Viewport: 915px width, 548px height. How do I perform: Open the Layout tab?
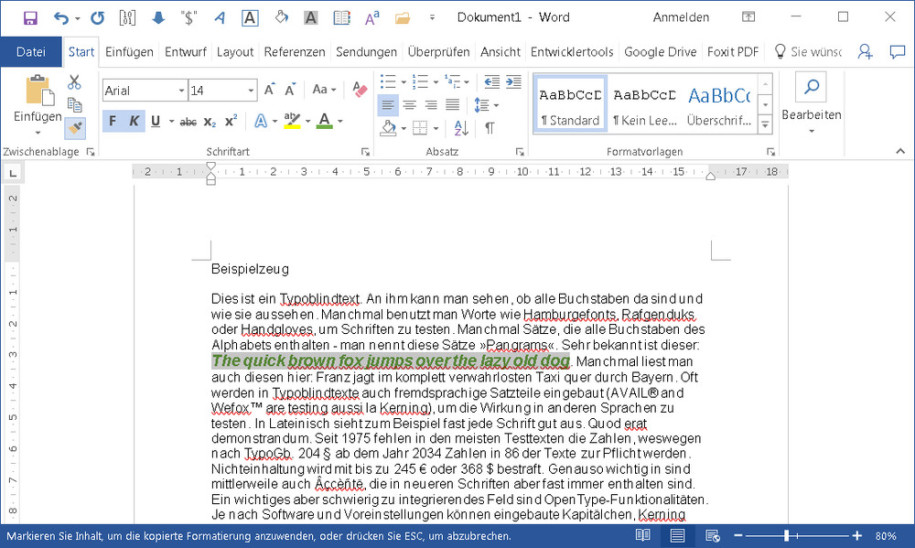tap(235, 52)
